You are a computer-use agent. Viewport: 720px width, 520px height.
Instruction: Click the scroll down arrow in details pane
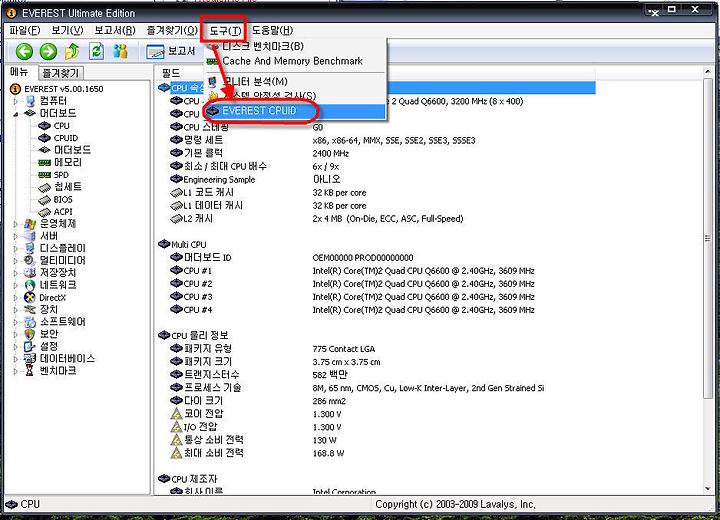coord(707,489)
